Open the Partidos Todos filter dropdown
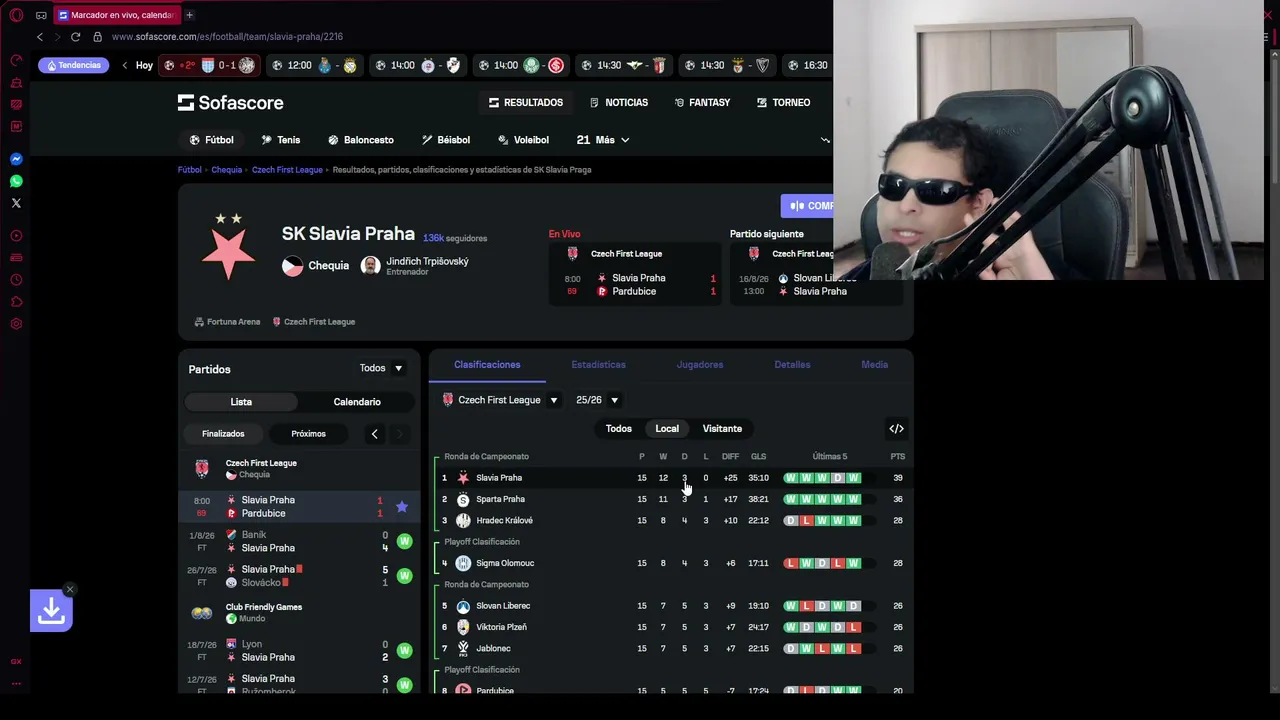1280x720 pixels. tap(381, 369)
